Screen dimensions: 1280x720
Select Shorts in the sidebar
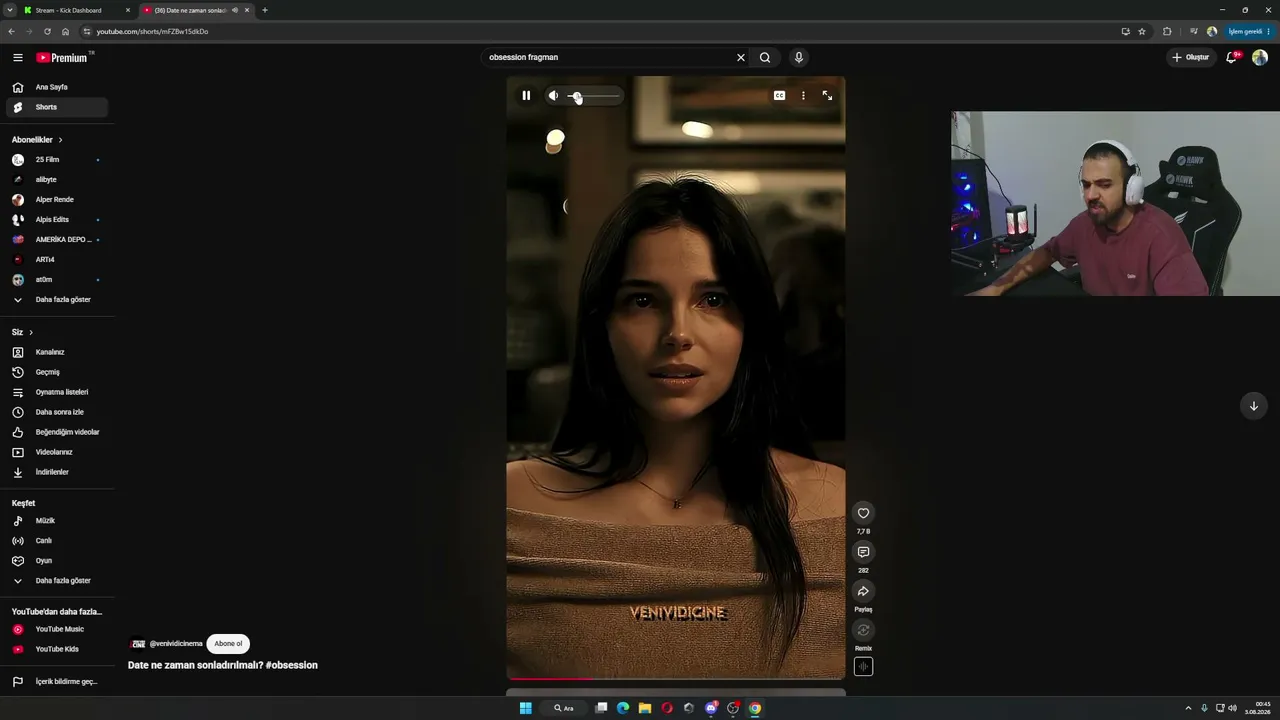tap(57, 107)
